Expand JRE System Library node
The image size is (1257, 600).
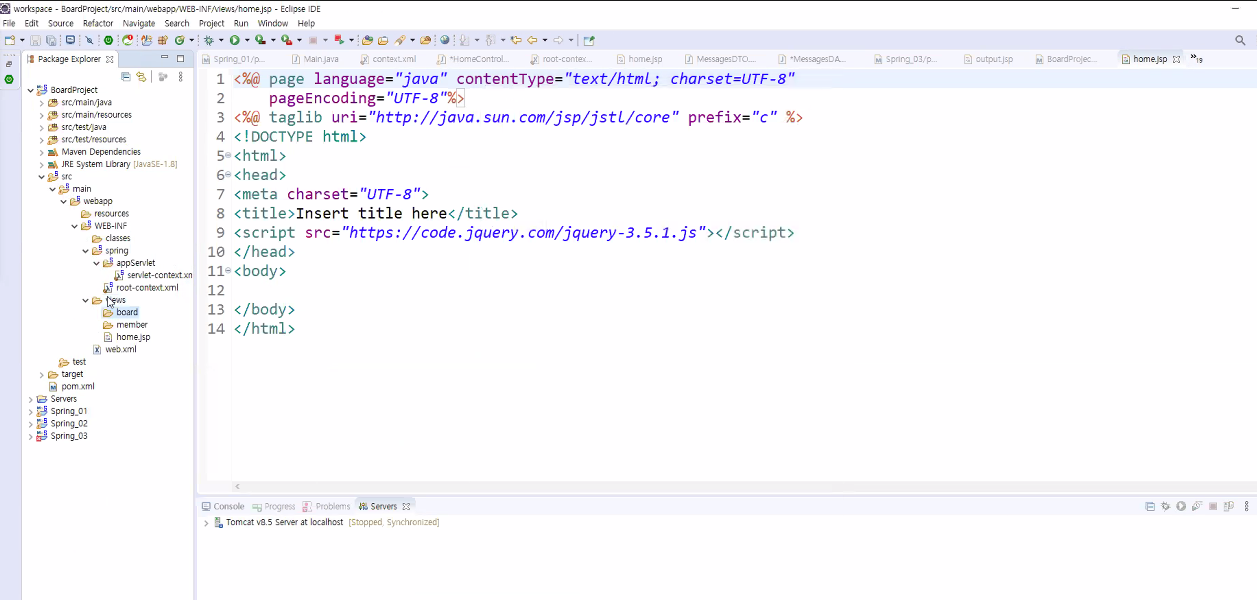[x=41, y=164]
